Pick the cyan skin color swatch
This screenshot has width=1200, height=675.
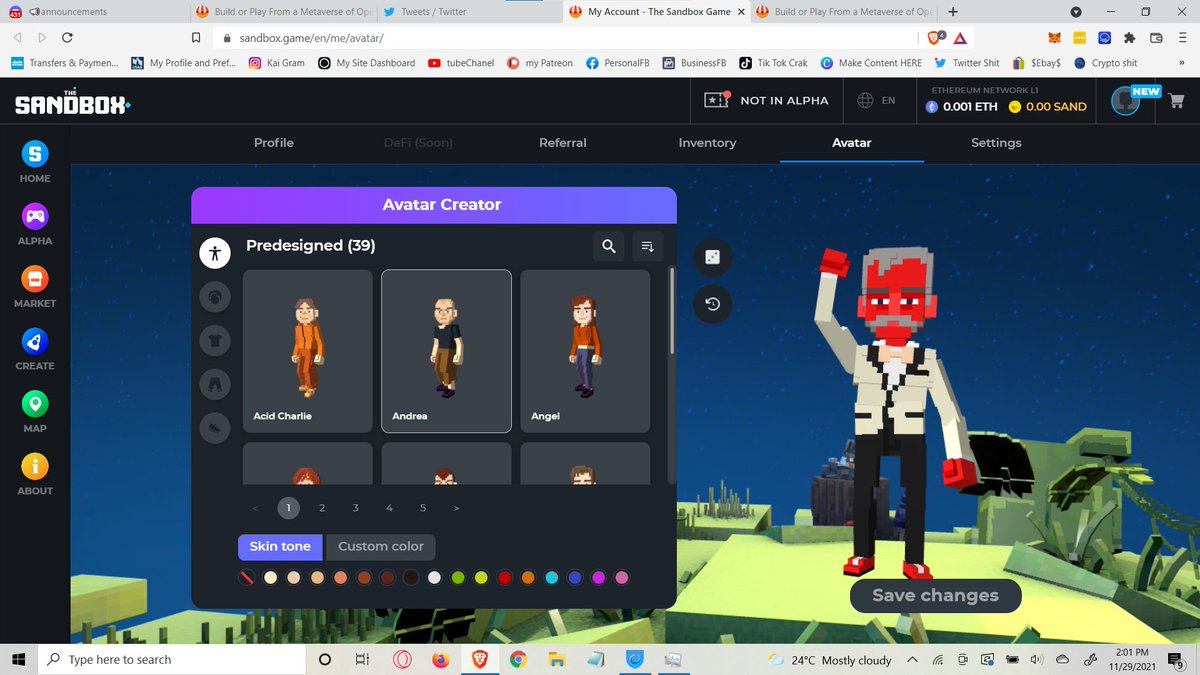tap(551, 578)
